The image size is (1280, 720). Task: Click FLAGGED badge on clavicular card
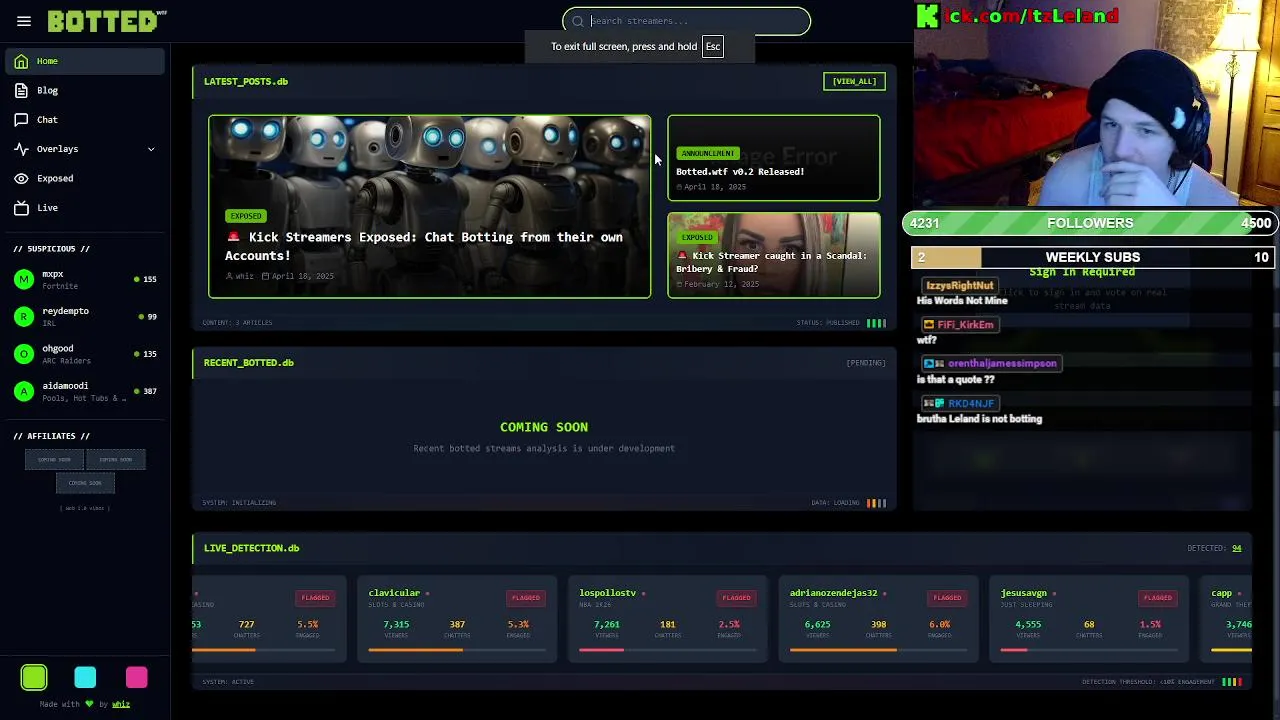click(526, 598)
